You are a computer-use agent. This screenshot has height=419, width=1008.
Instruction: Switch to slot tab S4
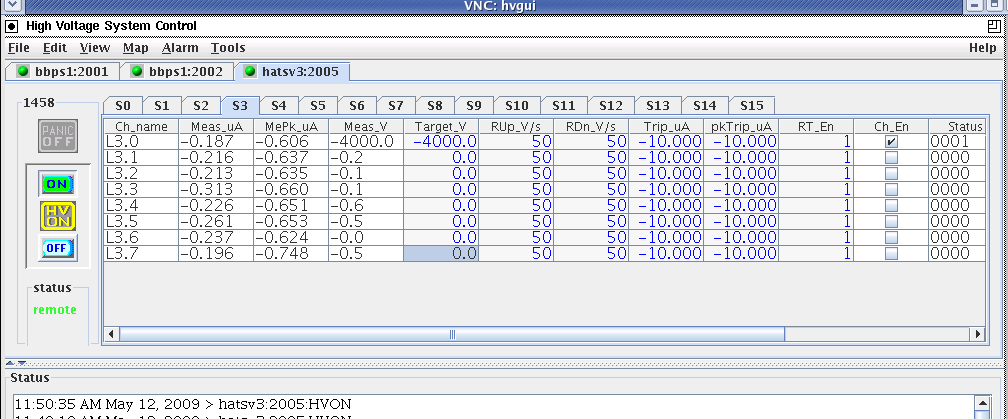[x=278, y=106]
